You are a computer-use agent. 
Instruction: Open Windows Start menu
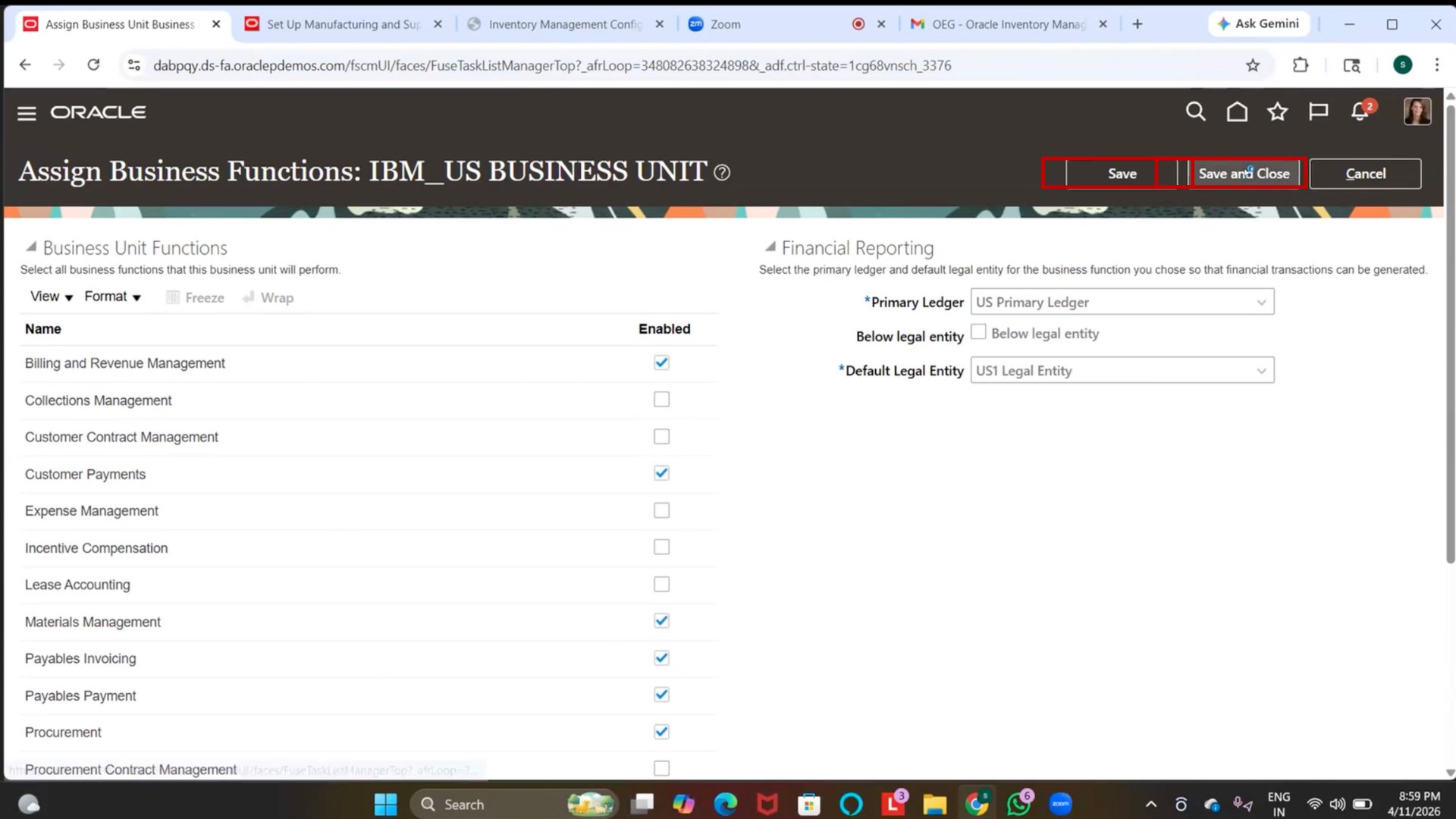[x=385, y=804]
